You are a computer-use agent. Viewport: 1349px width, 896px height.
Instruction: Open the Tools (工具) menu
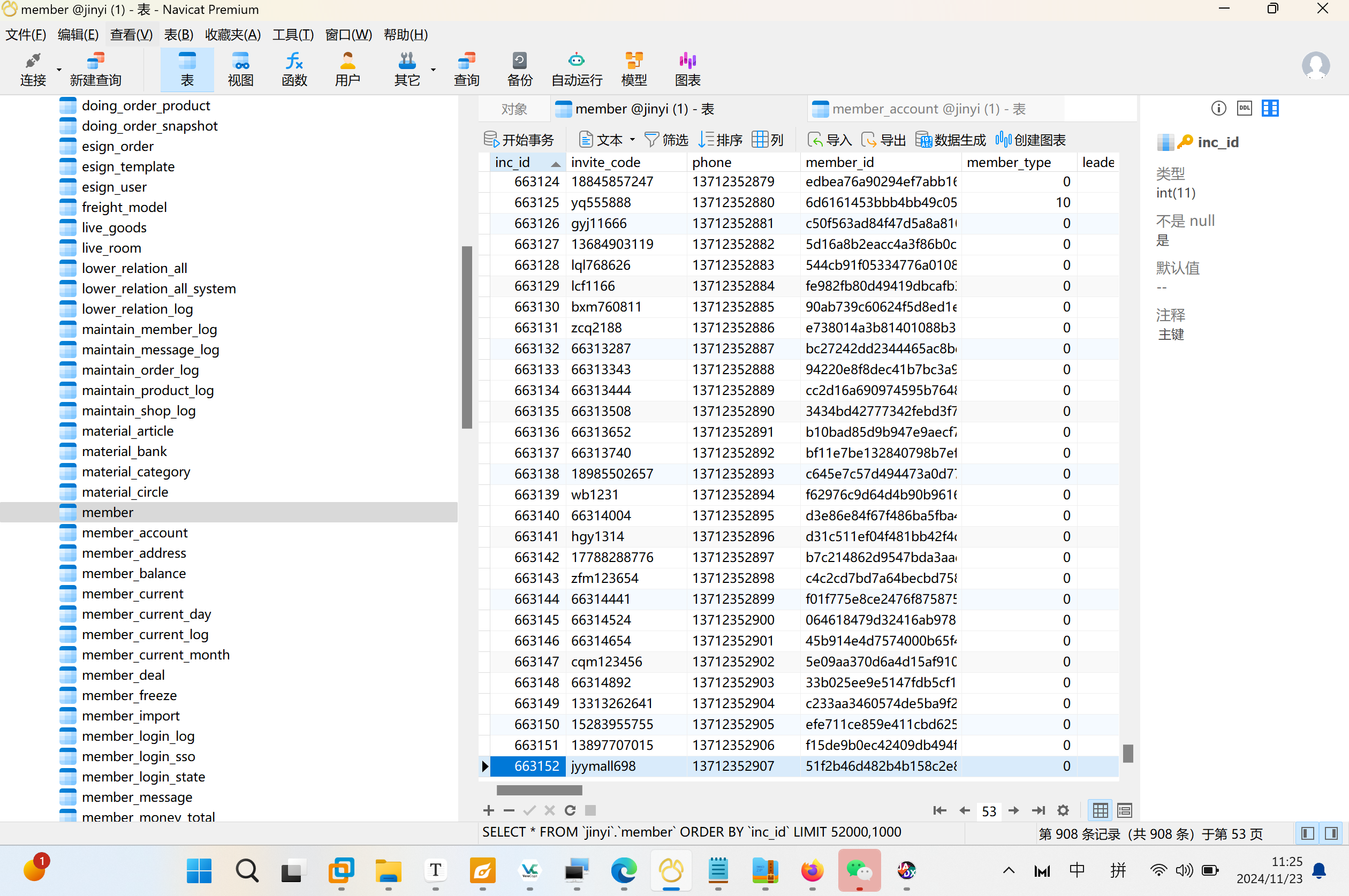(293, 35)
